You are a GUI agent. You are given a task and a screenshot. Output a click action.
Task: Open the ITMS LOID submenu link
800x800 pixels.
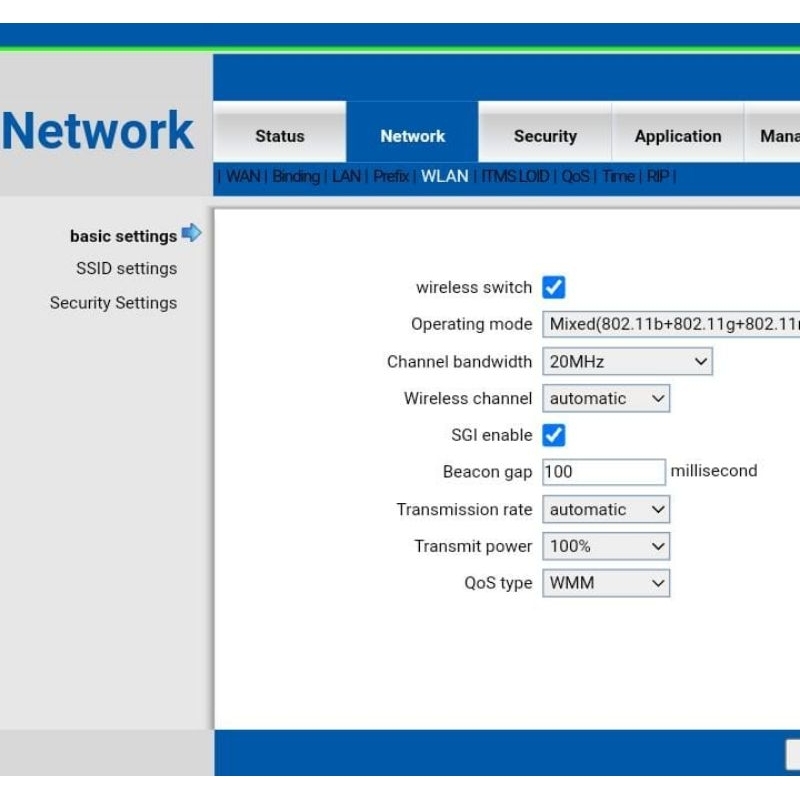tap(515, 176)
